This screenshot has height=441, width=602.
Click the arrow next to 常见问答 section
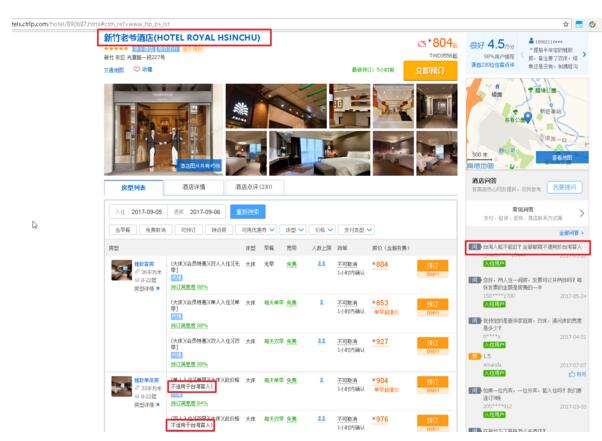583,214
